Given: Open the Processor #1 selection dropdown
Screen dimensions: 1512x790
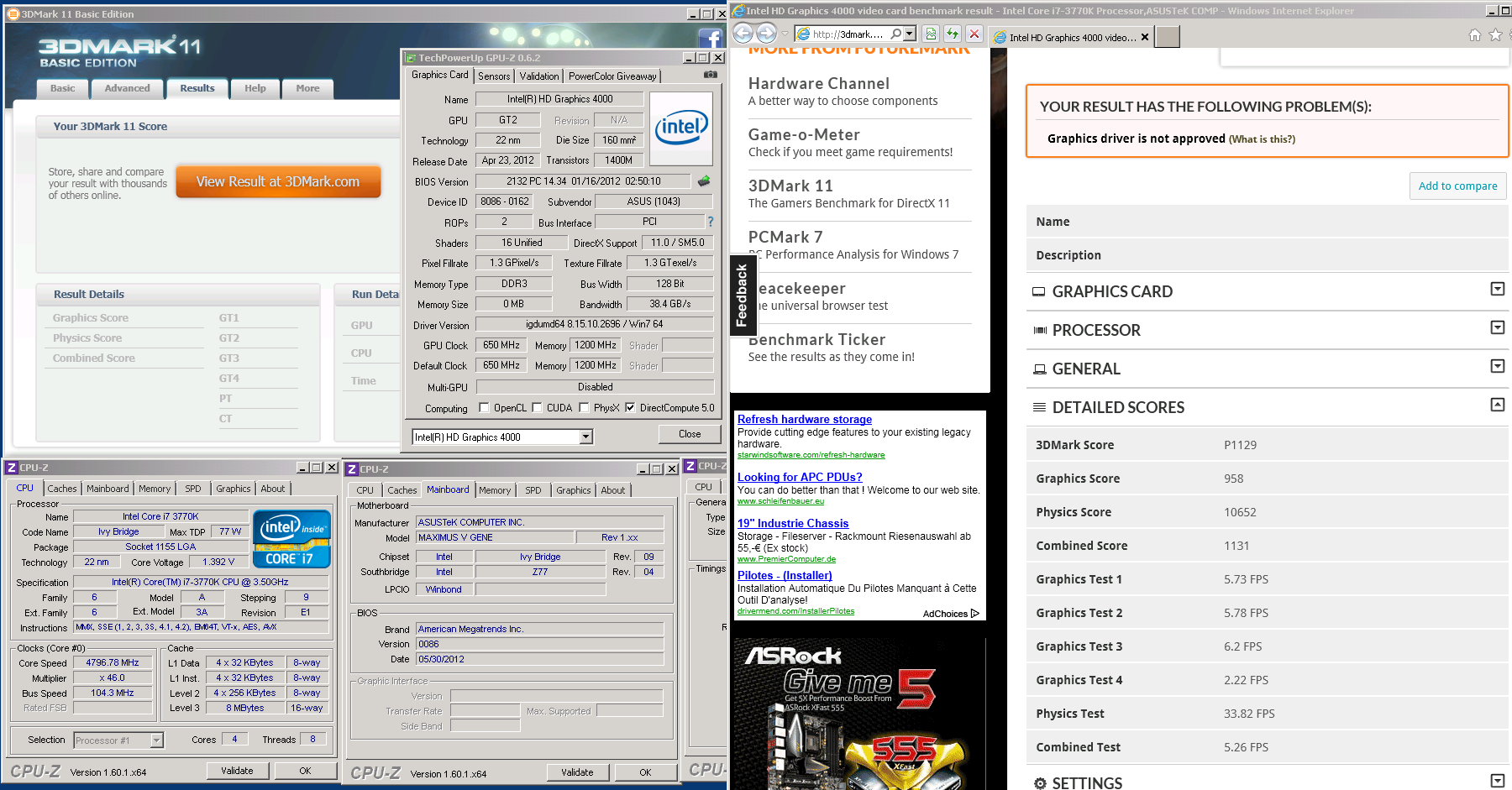Looking at the screenshot, I should (x=156, y=740).
